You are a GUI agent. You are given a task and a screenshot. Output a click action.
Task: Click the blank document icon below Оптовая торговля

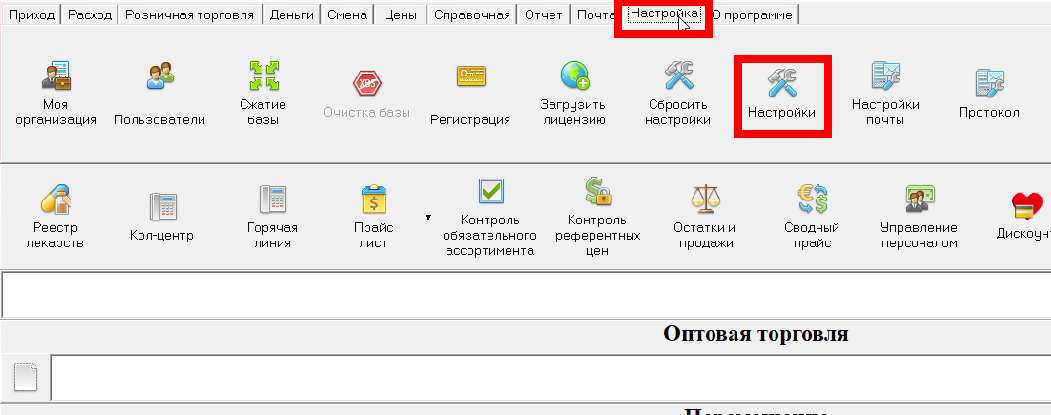point(25,377)
